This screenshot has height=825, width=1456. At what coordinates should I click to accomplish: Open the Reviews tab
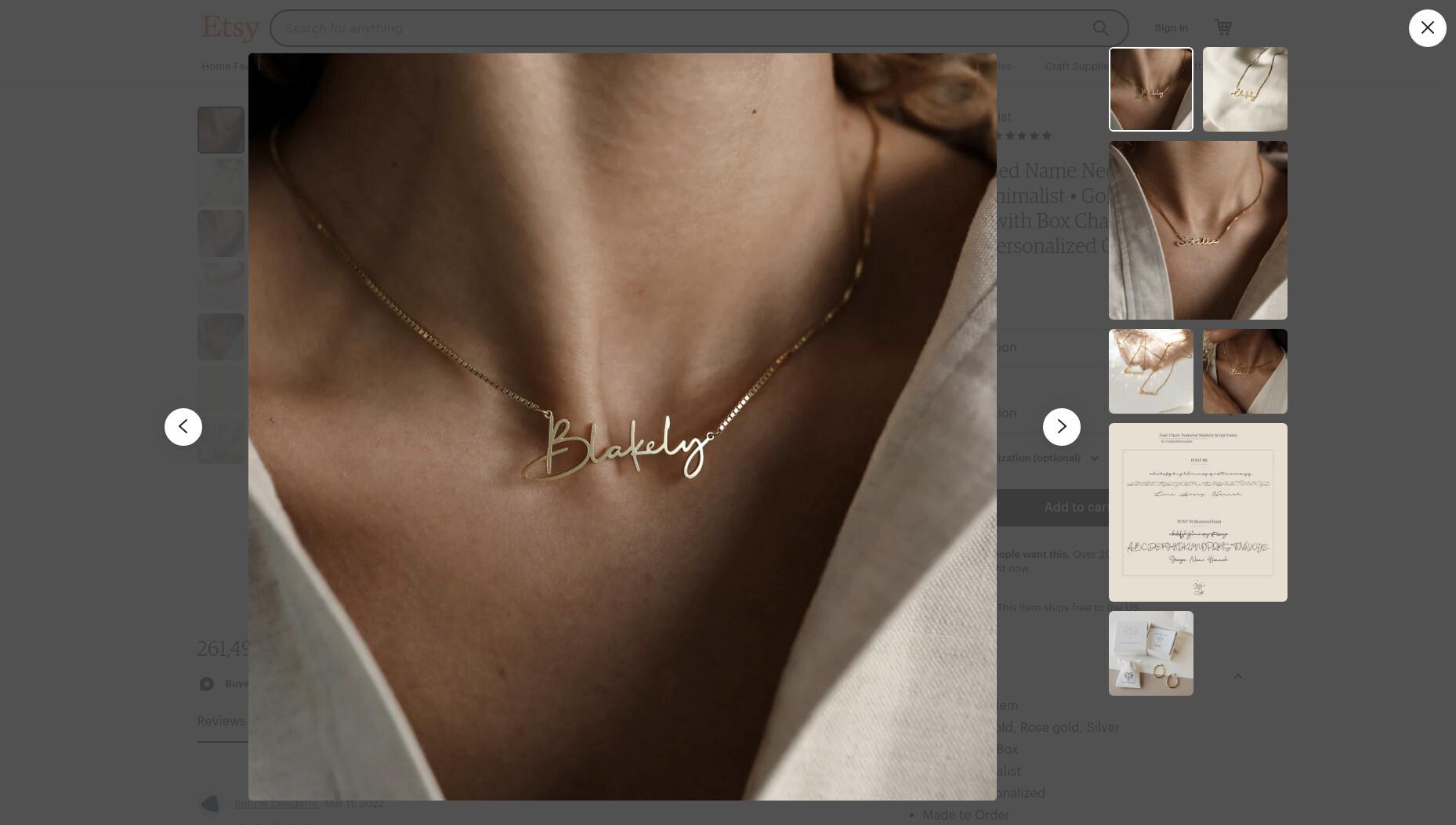coord(222,722)
